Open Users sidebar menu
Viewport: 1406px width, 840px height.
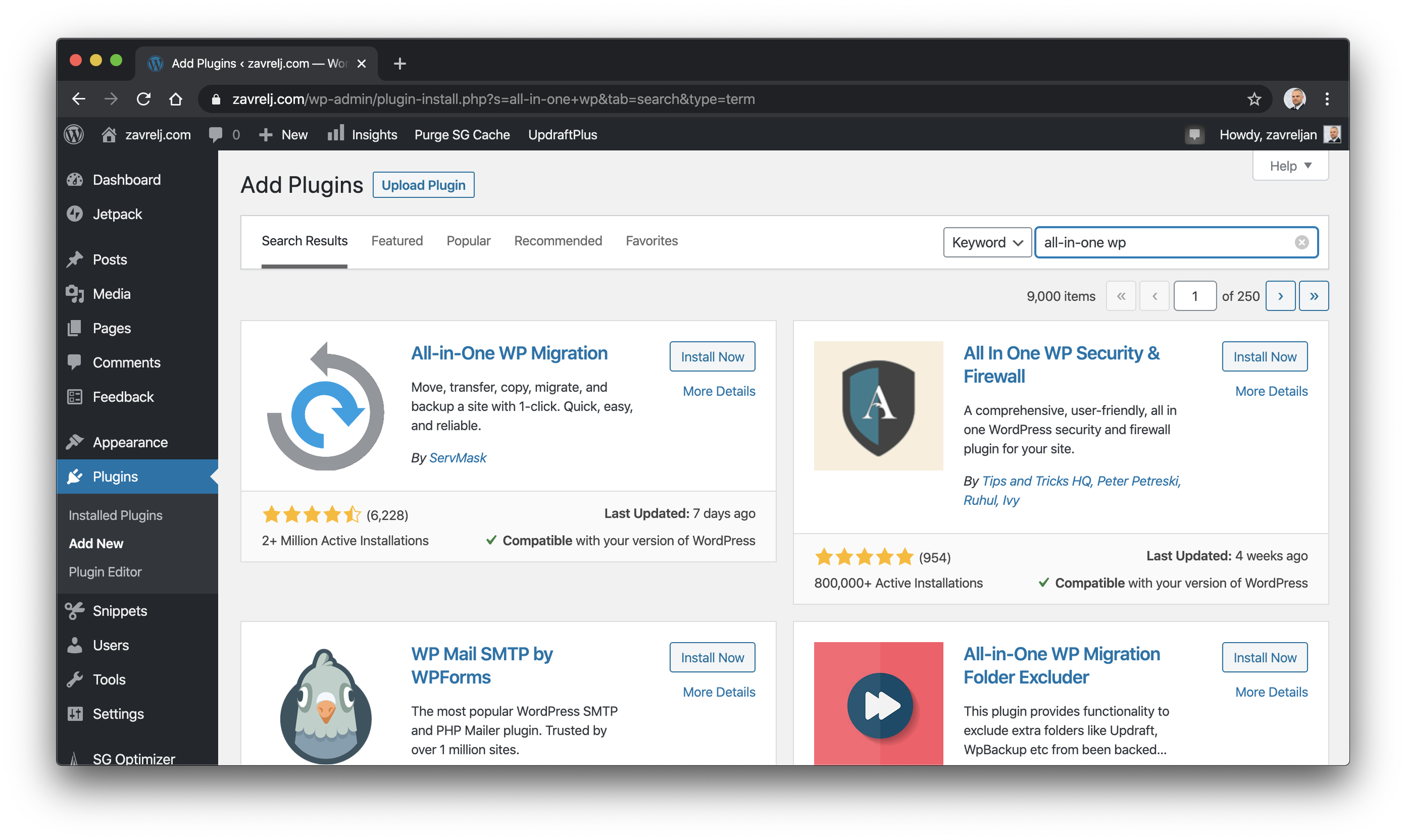(137, 645)
